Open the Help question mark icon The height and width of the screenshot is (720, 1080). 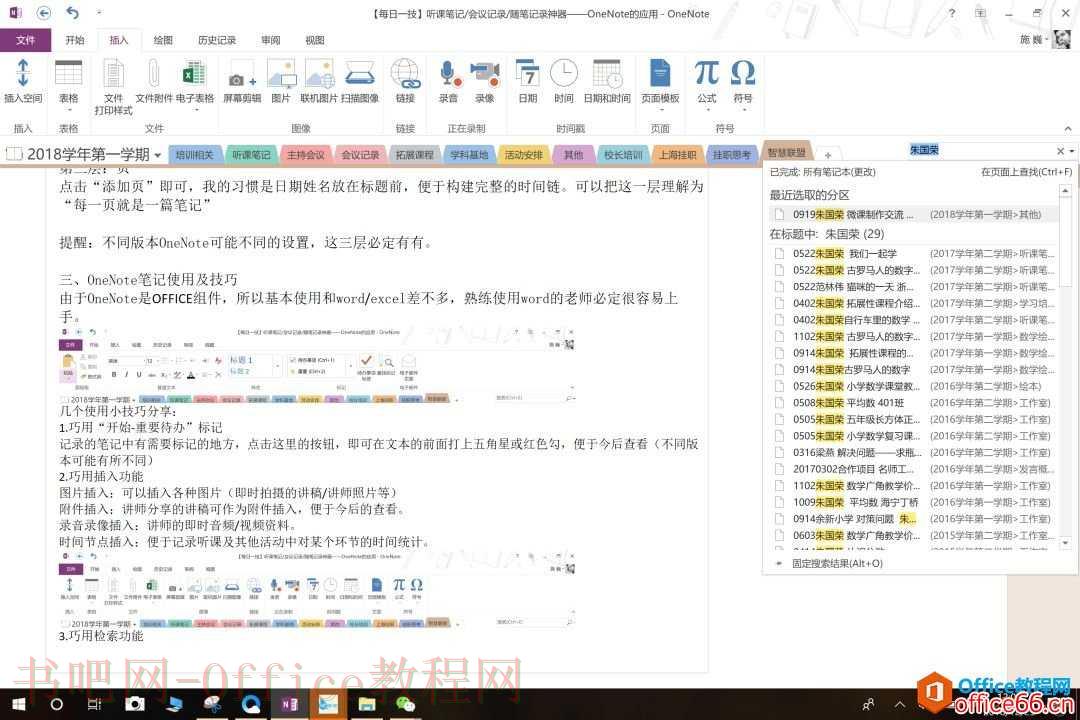952,13
